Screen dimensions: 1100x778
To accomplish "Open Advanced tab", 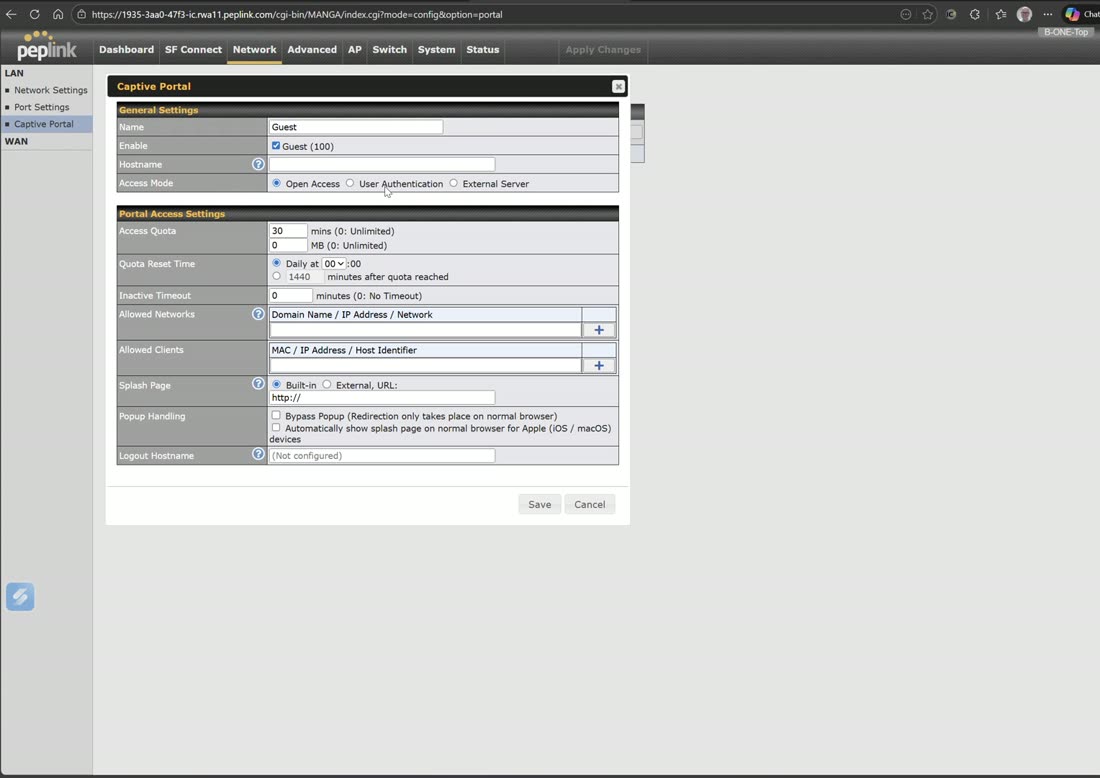I will pos(312,50).
